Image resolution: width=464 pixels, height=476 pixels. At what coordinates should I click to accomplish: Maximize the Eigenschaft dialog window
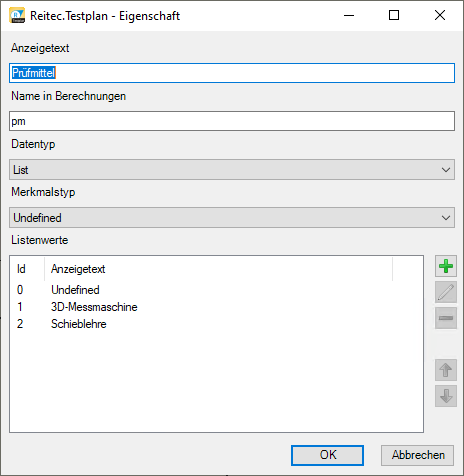(394, 15)
